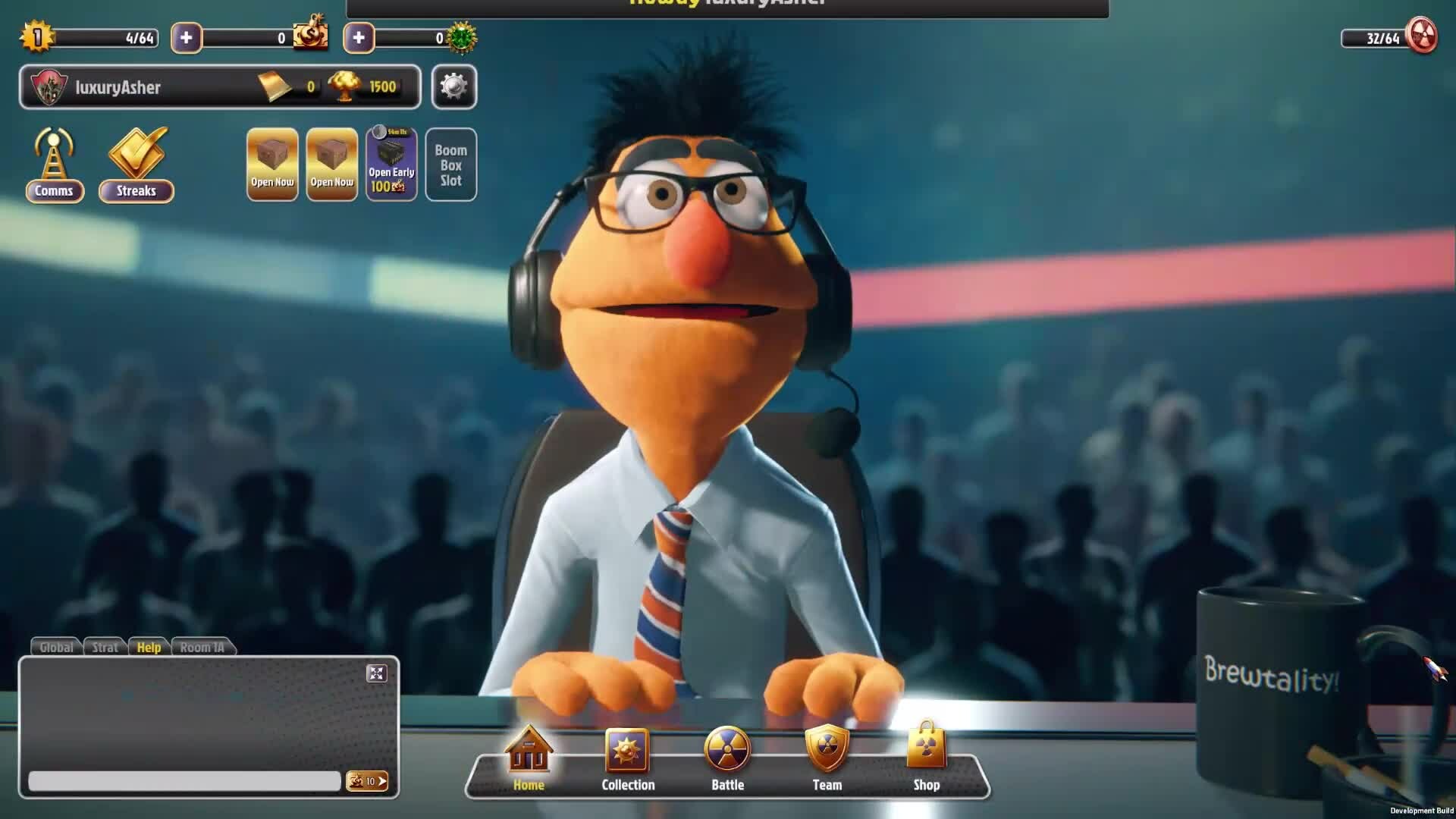Click the chat message input field

click(184, 781)
